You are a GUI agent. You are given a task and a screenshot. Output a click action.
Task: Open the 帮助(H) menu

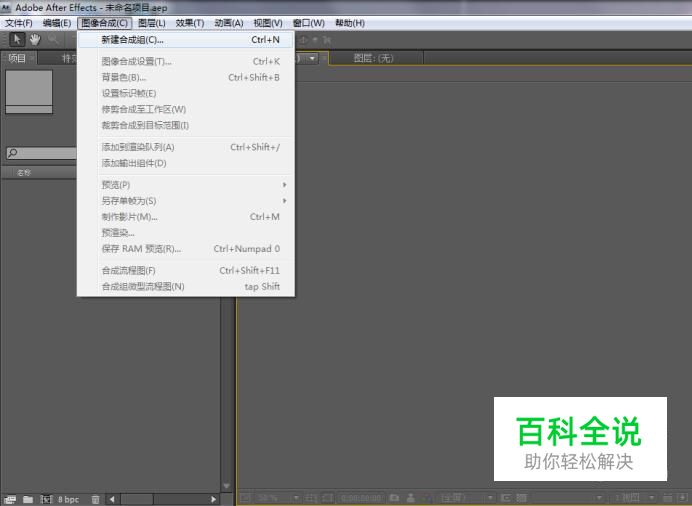pyautogui.click(x=350, y=23)
